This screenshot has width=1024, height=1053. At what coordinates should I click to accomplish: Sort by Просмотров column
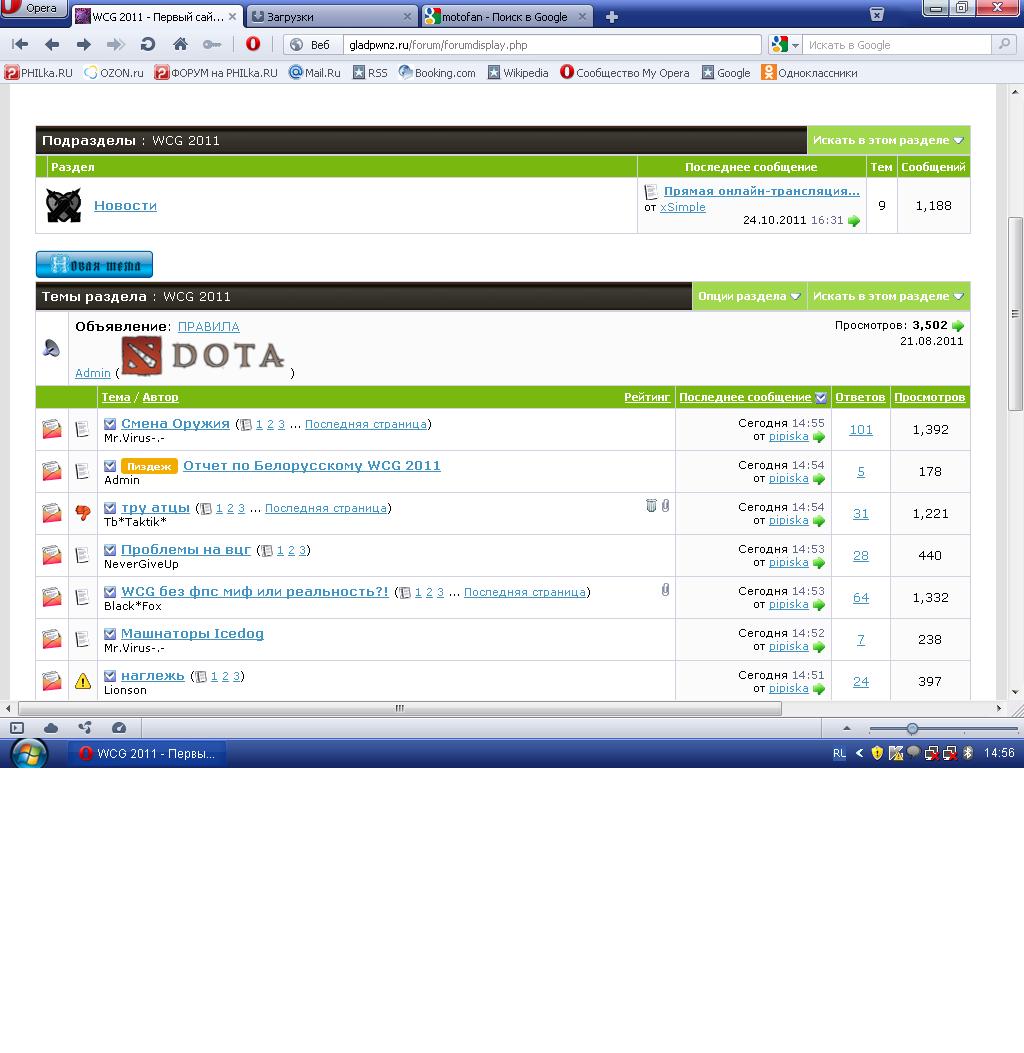pyautogui.click(x=929, y=397)
